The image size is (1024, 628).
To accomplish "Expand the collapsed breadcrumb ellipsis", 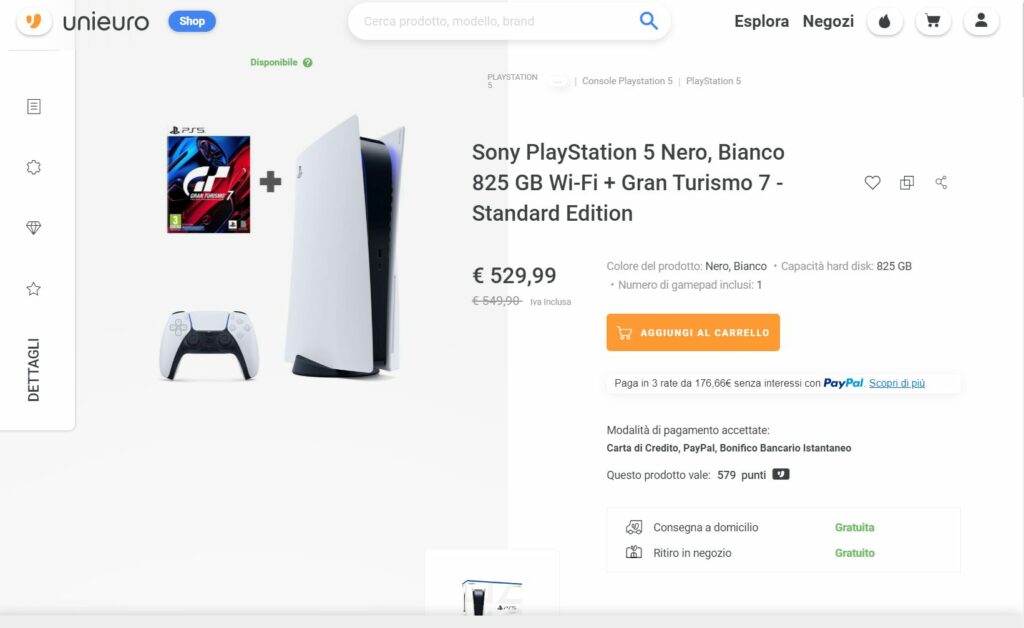I will coord(558,81).
